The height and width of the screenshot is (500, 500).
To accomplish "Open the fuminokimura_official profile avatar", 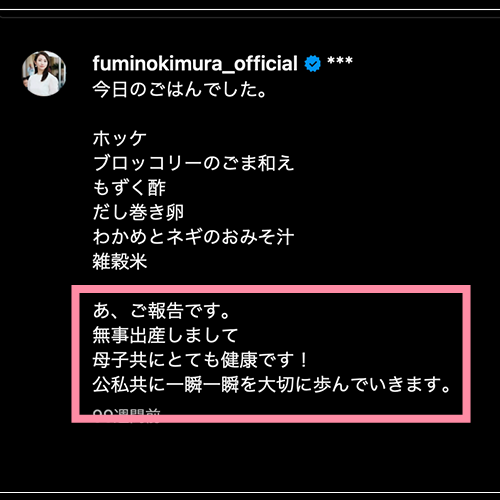I will tap(44, 73).
